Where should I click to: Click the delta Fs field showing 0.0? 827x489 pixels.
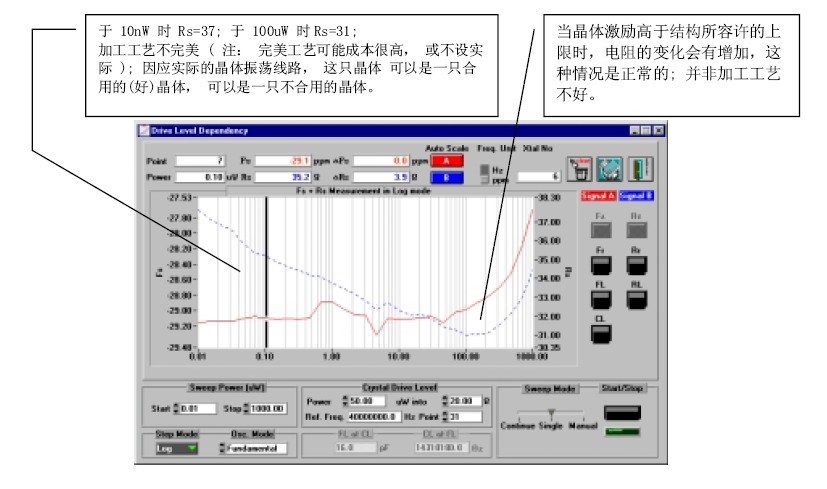381,161
